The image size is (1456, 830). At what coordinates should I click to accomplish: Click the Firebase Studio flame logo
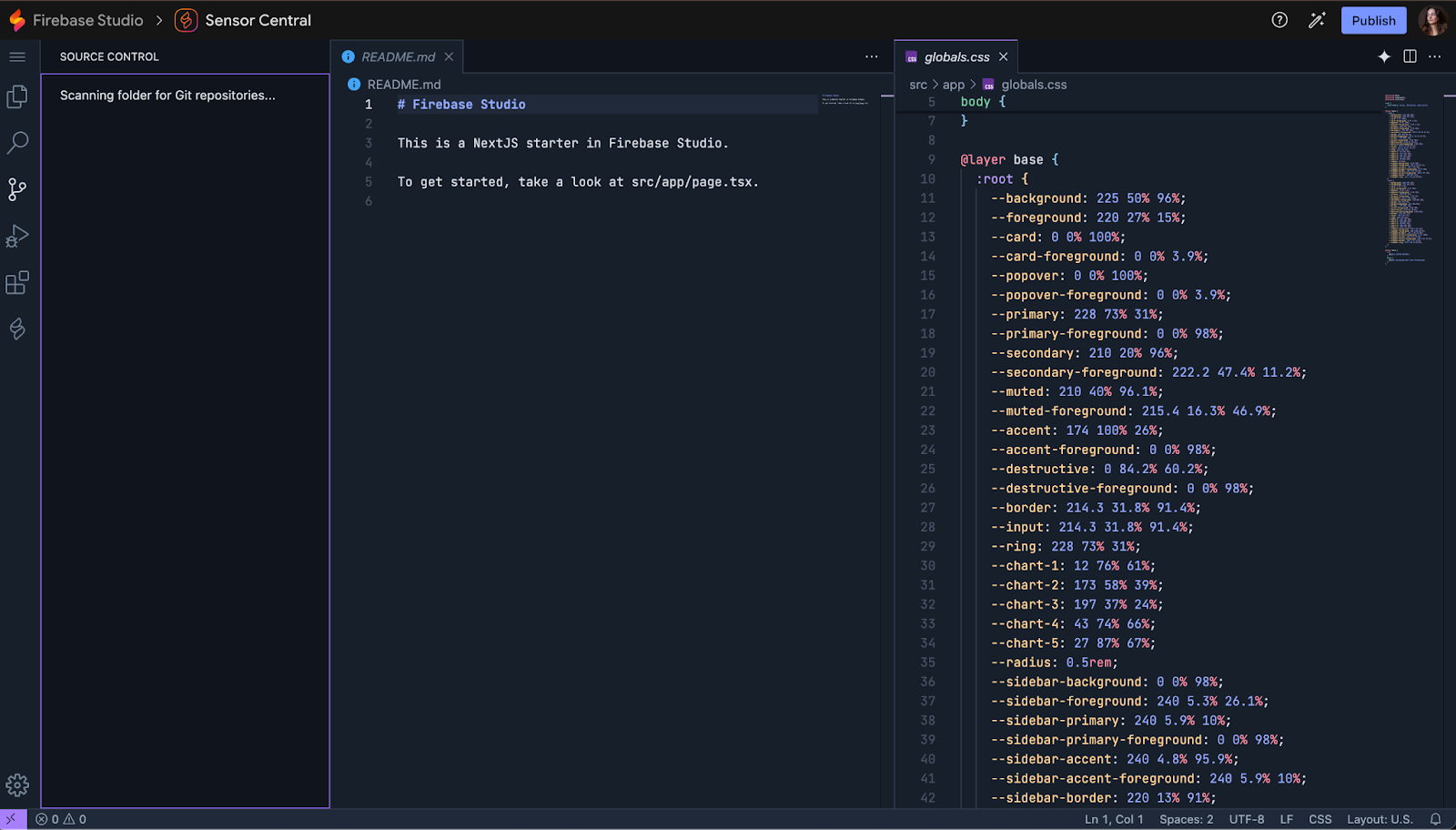pos(16,20)
